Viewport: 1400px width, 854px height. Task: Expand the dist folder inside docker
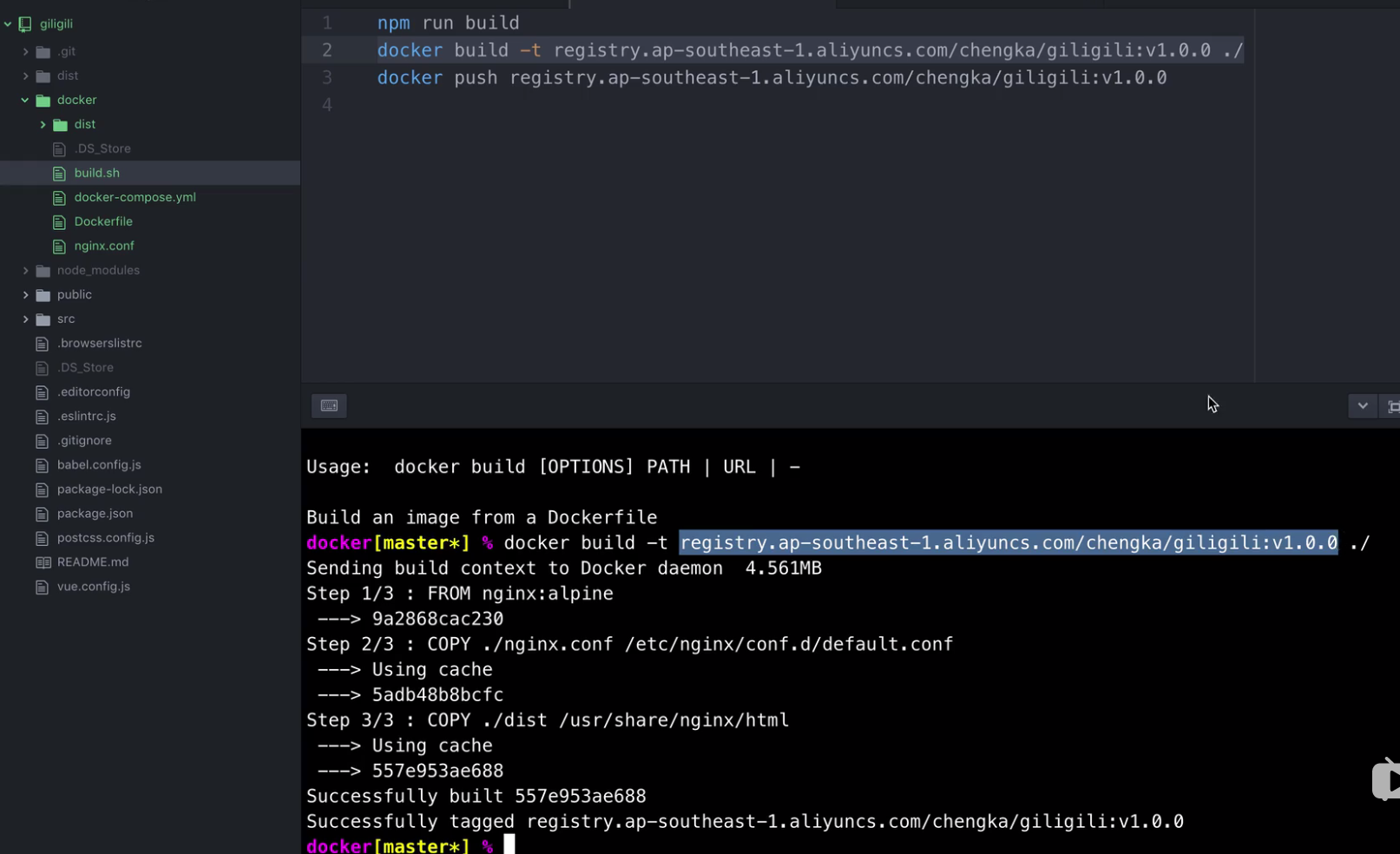[x=43, y=125]
